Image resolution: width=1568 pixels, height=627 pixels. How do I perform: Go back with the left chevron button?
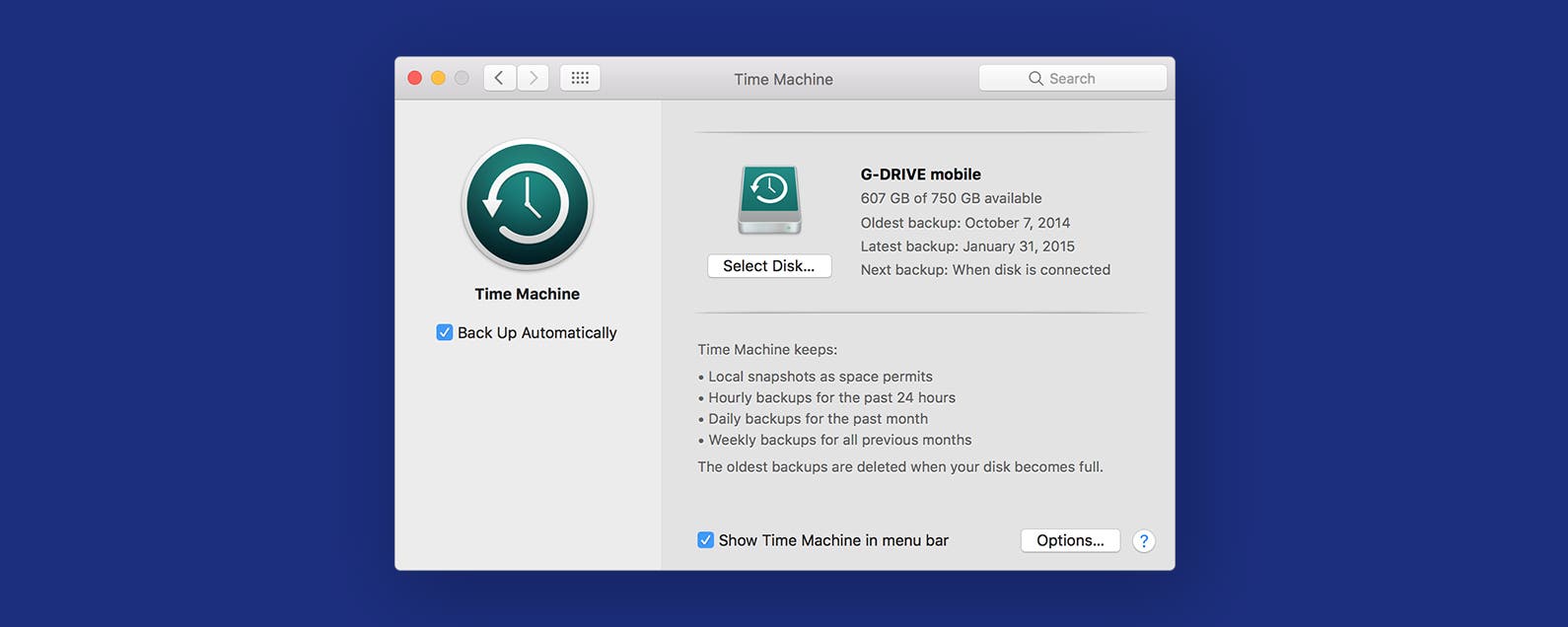(x=500, y=78)
